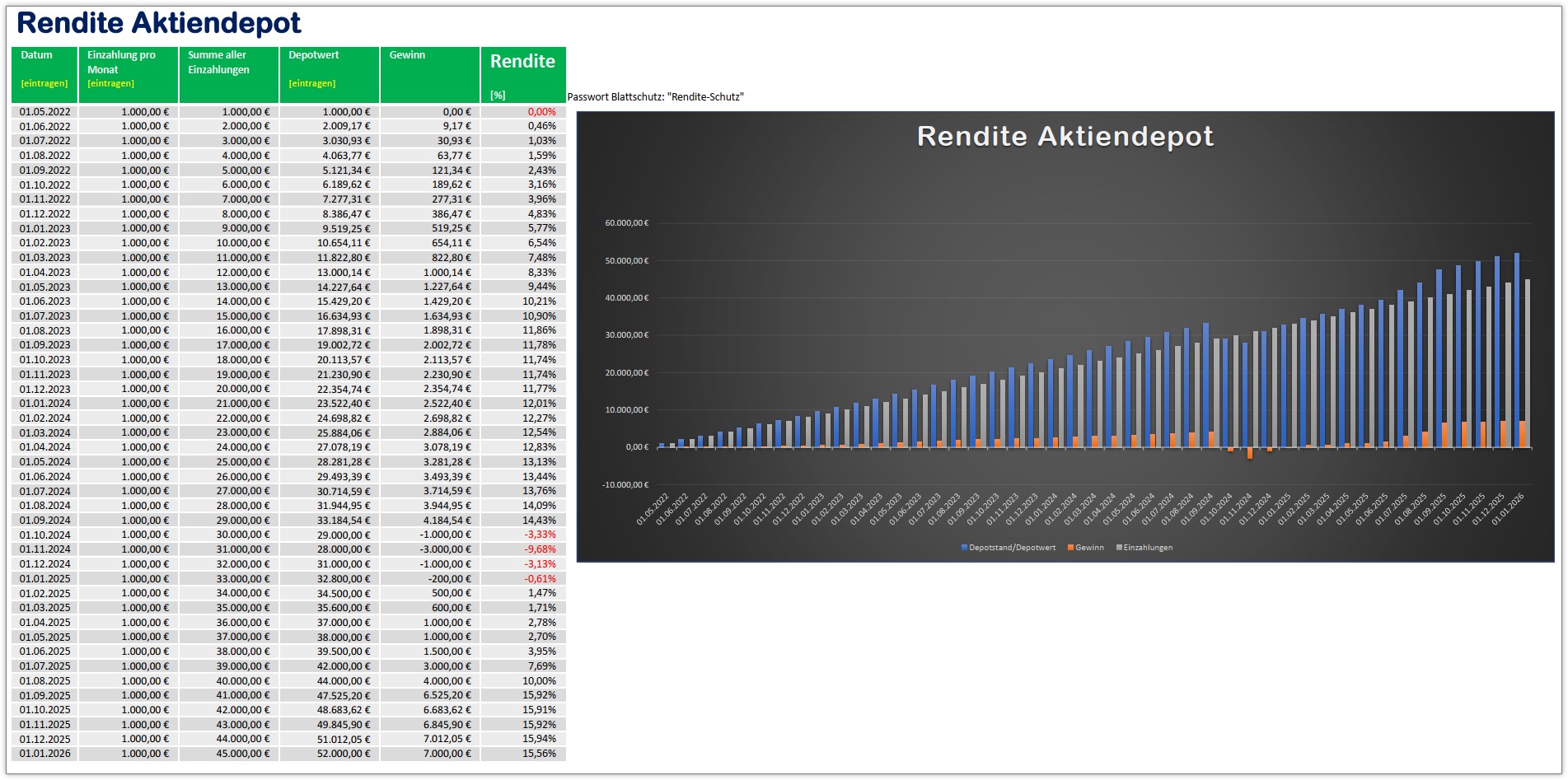The image size is (1568, 780).
Task: Click the 'Rendite Aktiendepot' chart title
Action: [1065, 137]
